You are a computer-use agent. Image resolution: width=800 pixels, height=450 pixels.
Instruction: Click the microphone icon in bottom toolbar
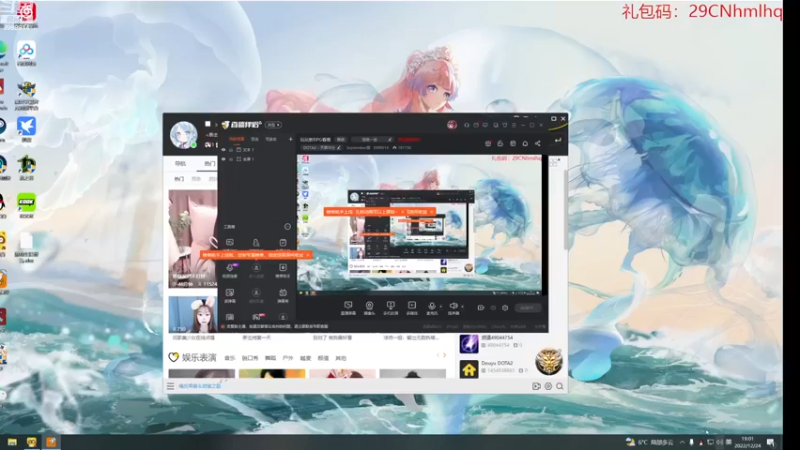click(432, 306)
